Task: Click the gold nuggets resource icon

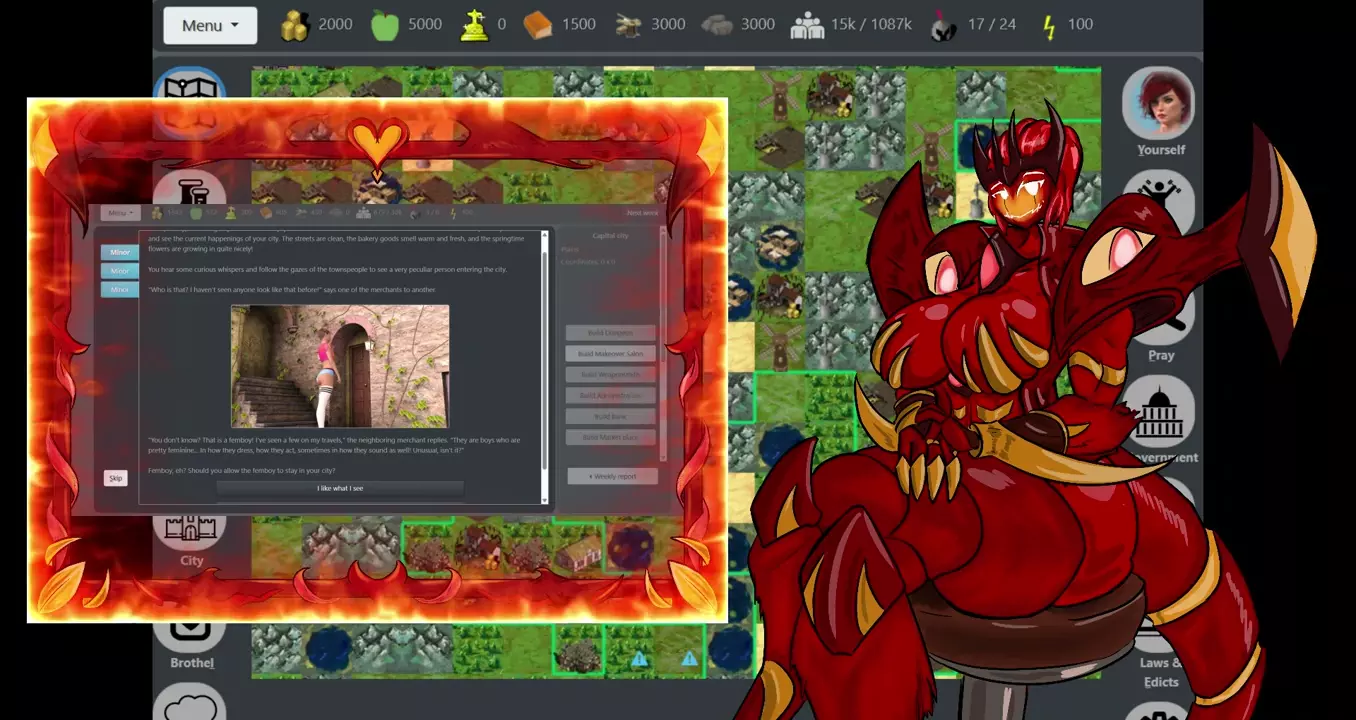Action: coord(294,25)
